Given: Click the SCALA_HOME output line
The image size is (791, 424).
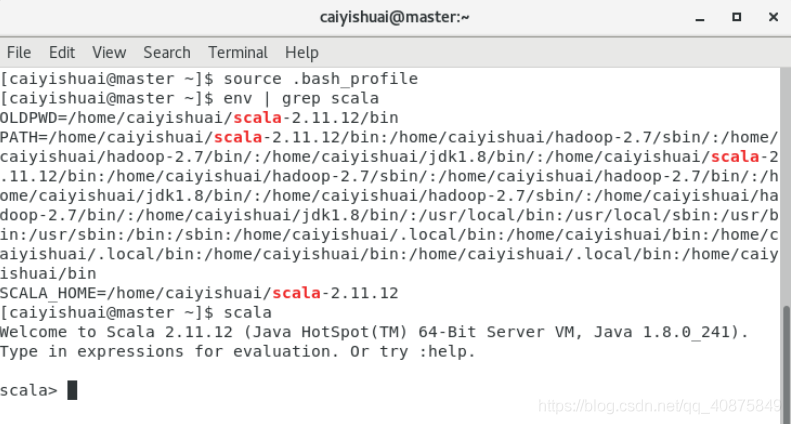Looking at the screenshot, I should click(200, 293).
